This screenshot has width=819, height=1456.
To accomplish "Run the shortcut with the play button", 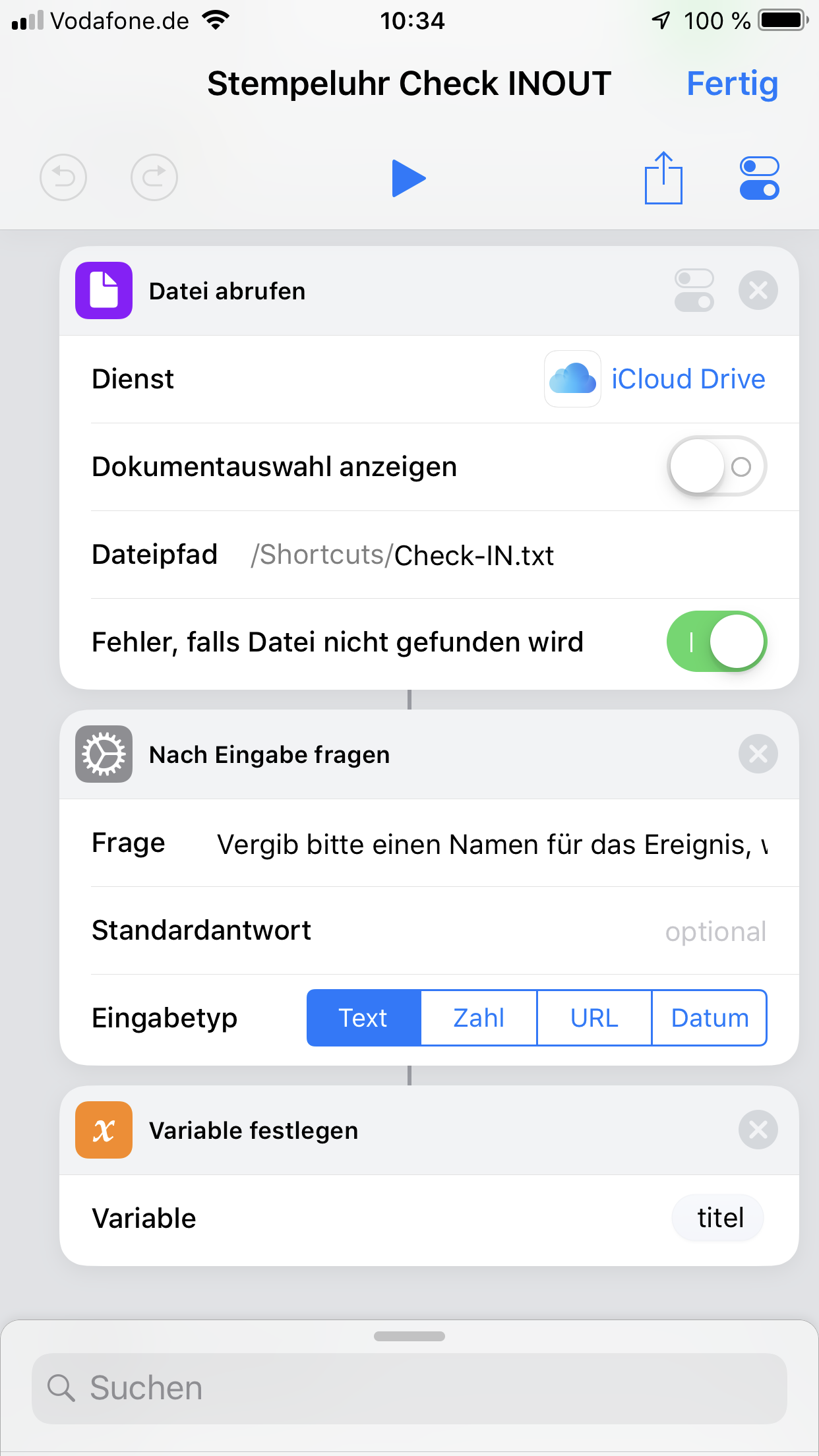I will tap(409, 178).
